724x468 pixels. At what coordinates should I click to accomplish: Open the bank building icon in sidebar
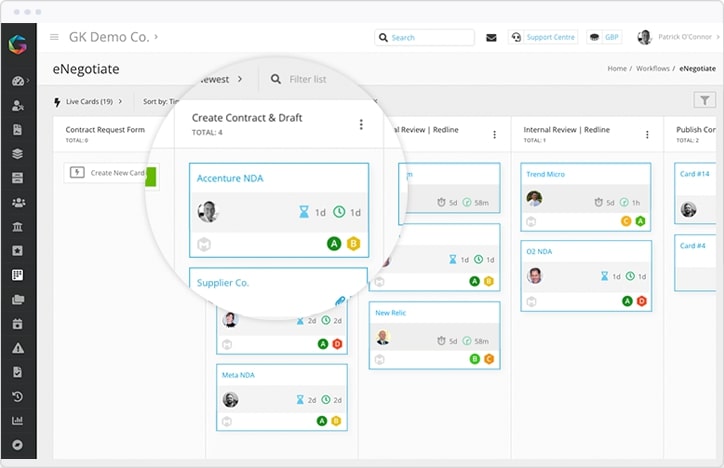(18, 226)
